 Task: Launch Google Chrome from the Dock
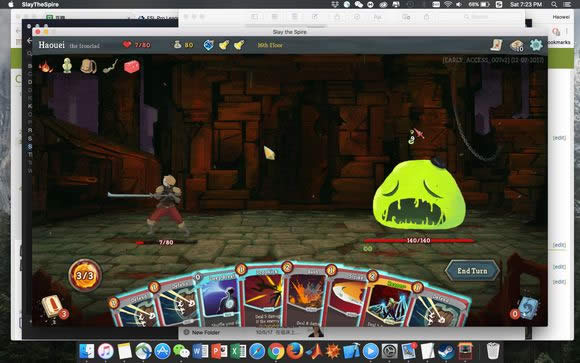[x=276, y=351]
